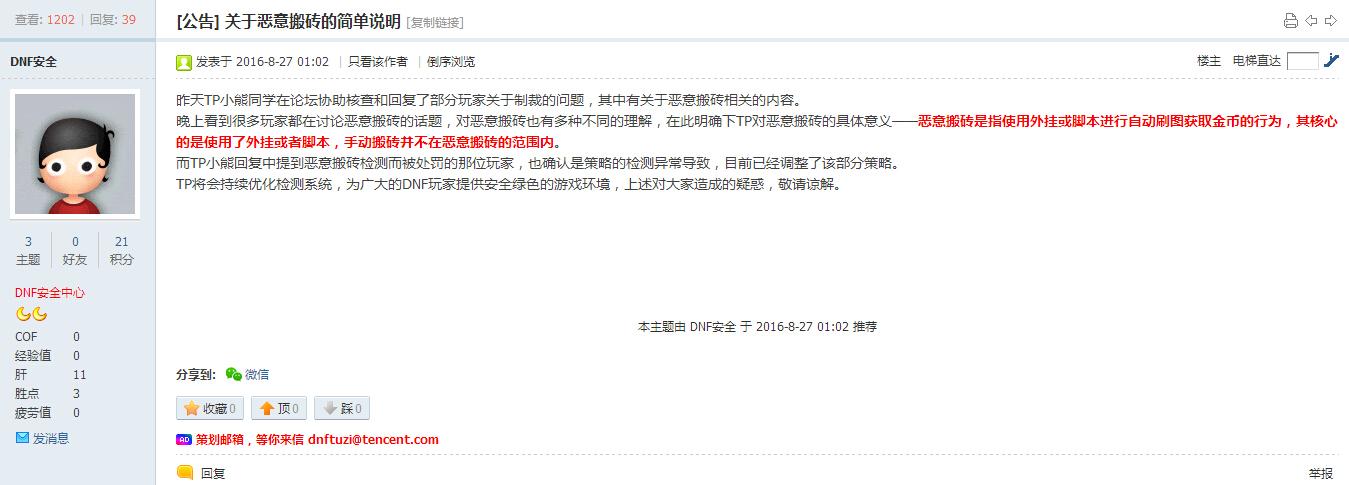Click the yellow reply bubble icon

click(x=185, y=473)
